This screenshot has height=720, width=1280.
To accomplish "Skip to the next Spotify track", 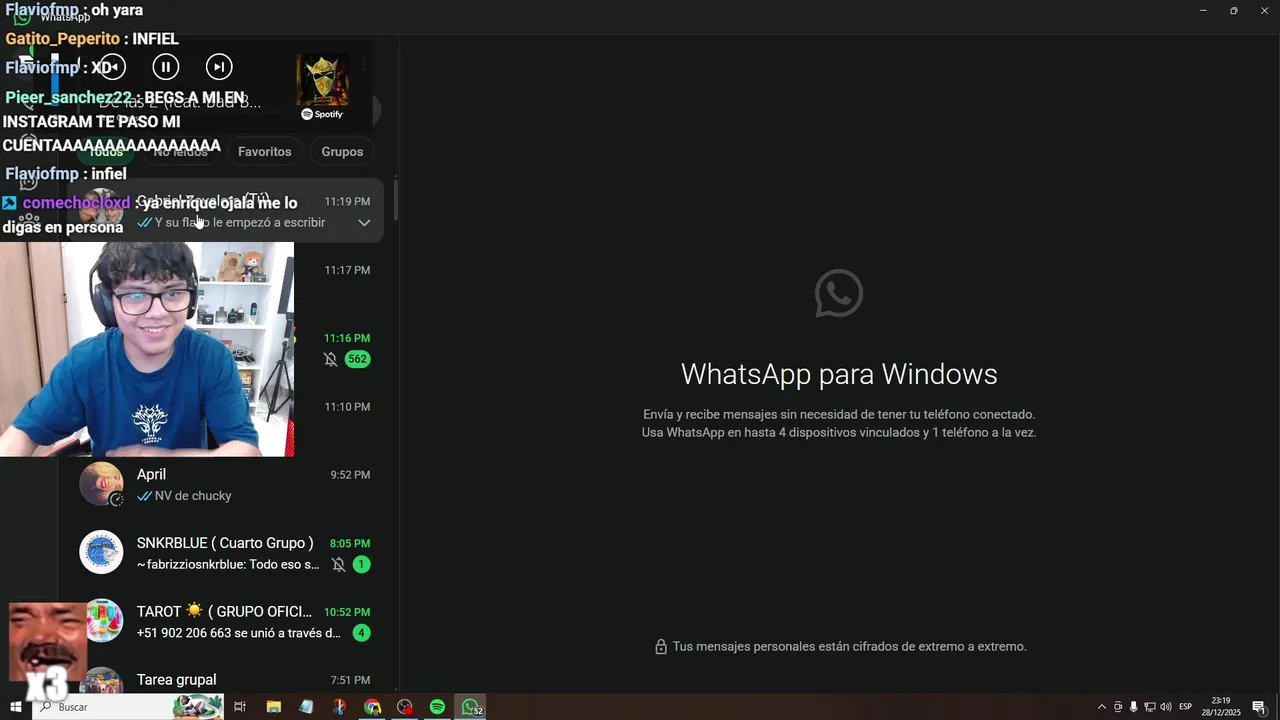I will click(x=219, y=67).
